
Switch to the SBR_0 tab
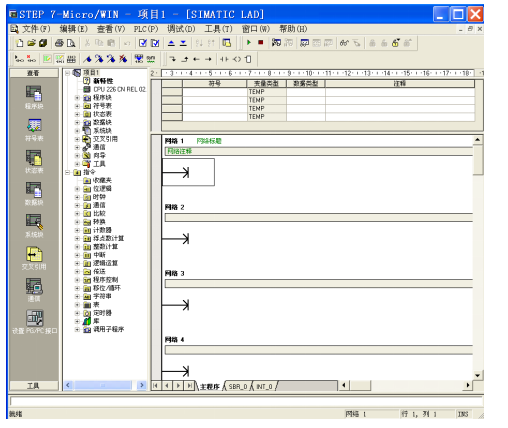pyautogui.click(x=238, y=386)
